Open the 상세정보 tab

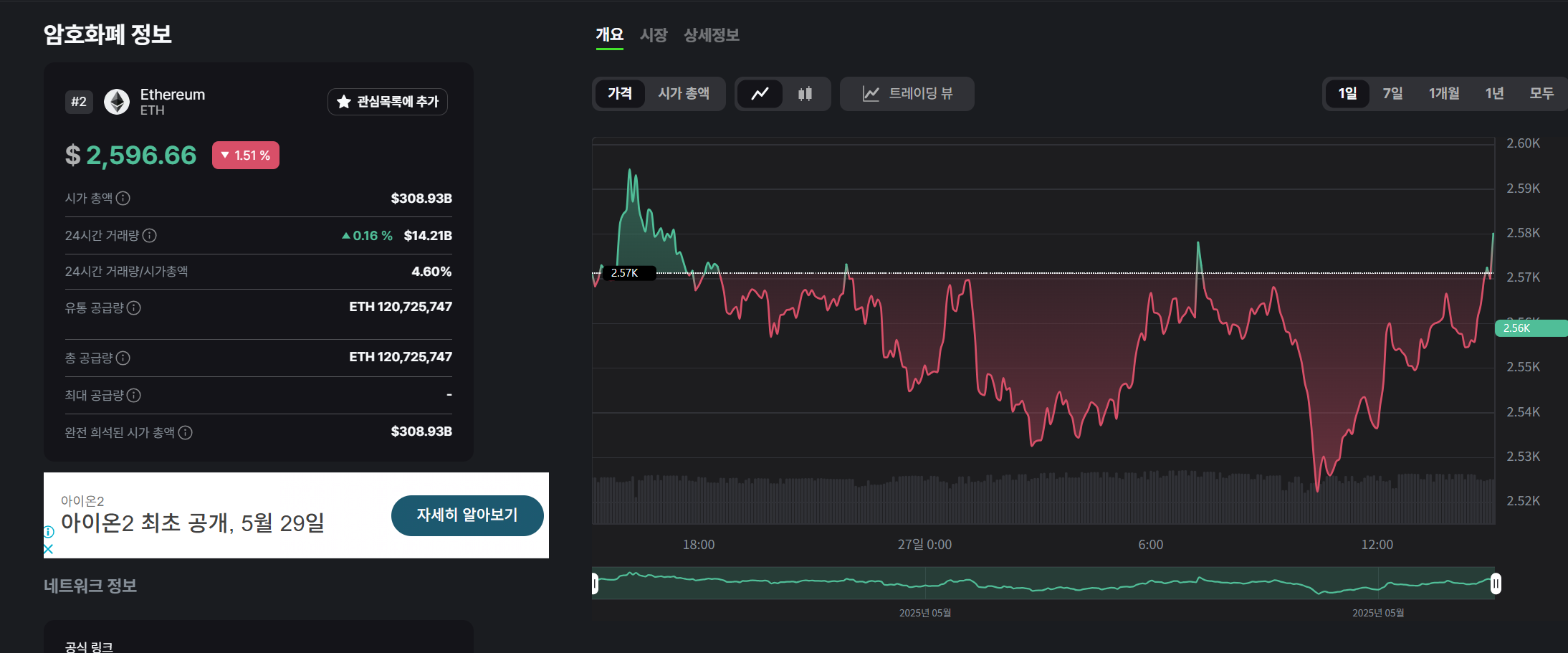click(x=712, y=34)
